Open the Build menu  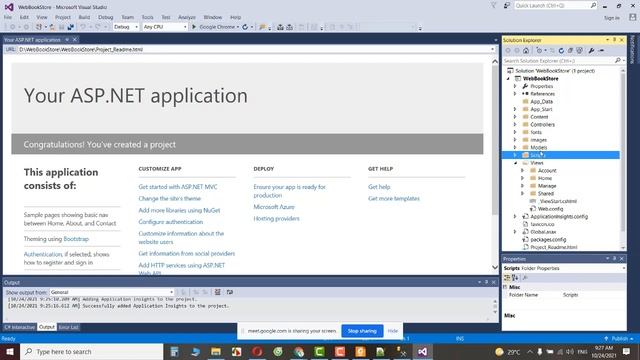pyautogui.click(x=84, y=17)
